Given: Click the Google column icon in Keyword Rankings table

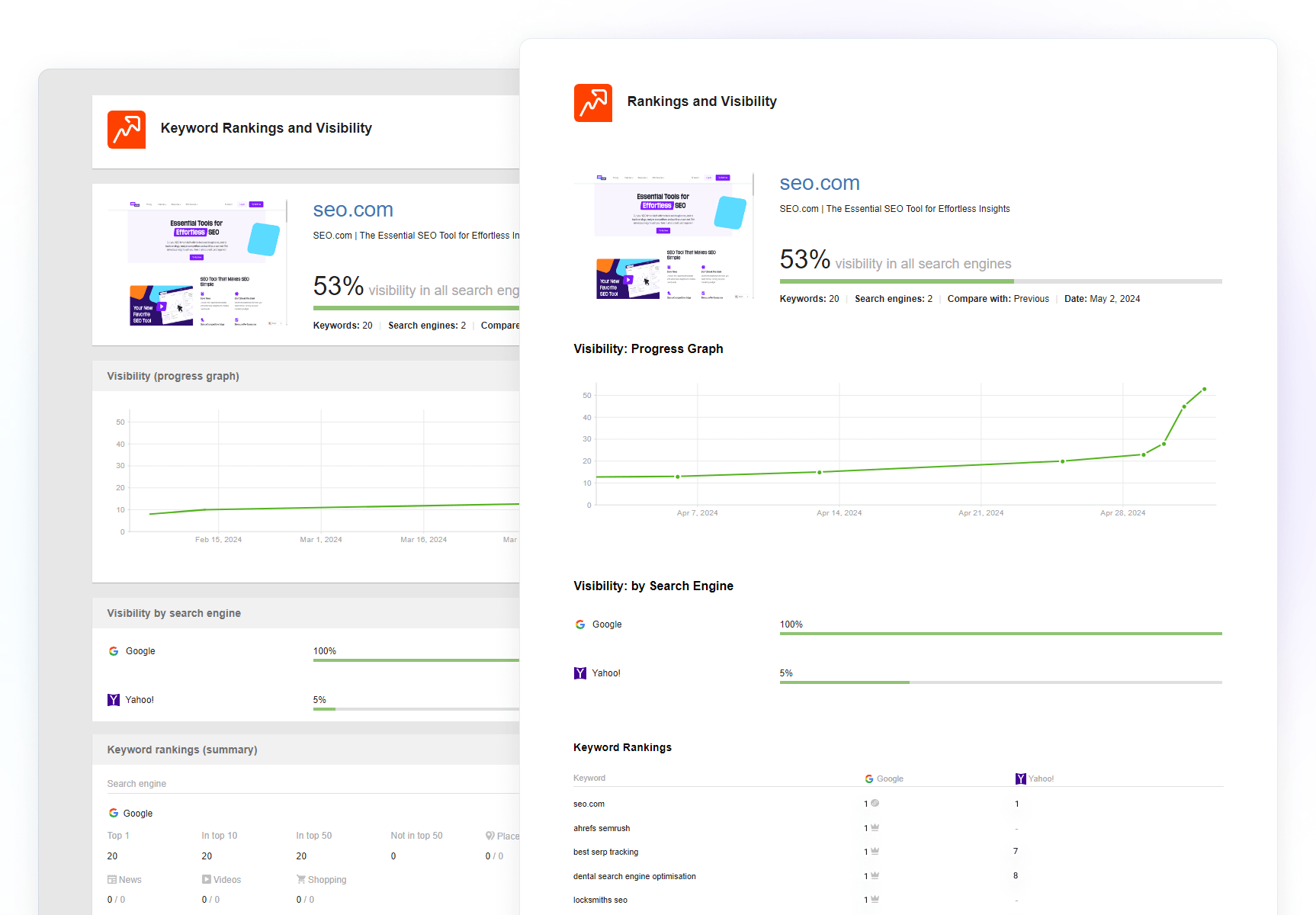Looking at the screenshot, I should tap(869, 779).
